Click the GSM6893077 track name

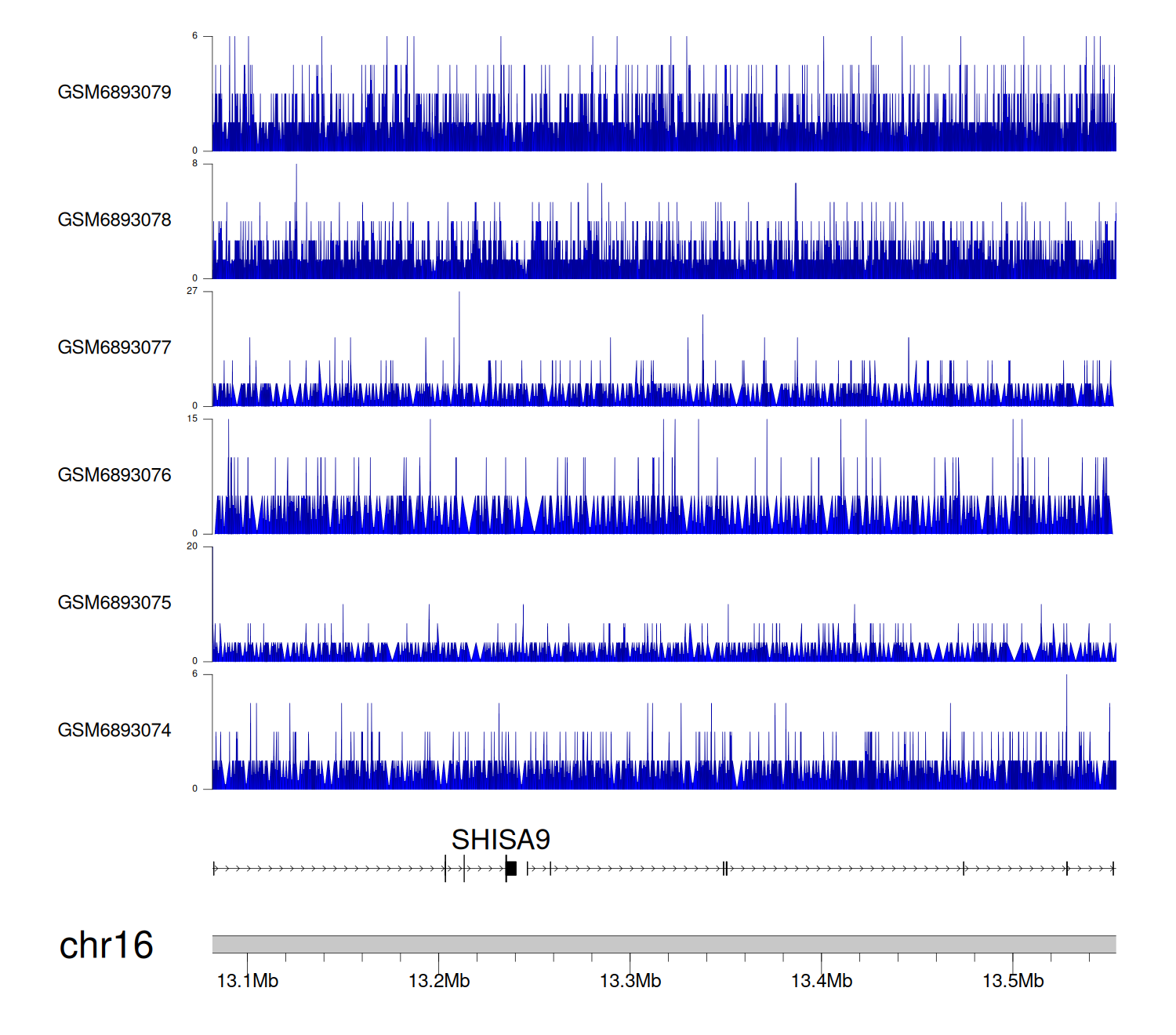pyautogui.click(x=114, y=347)
